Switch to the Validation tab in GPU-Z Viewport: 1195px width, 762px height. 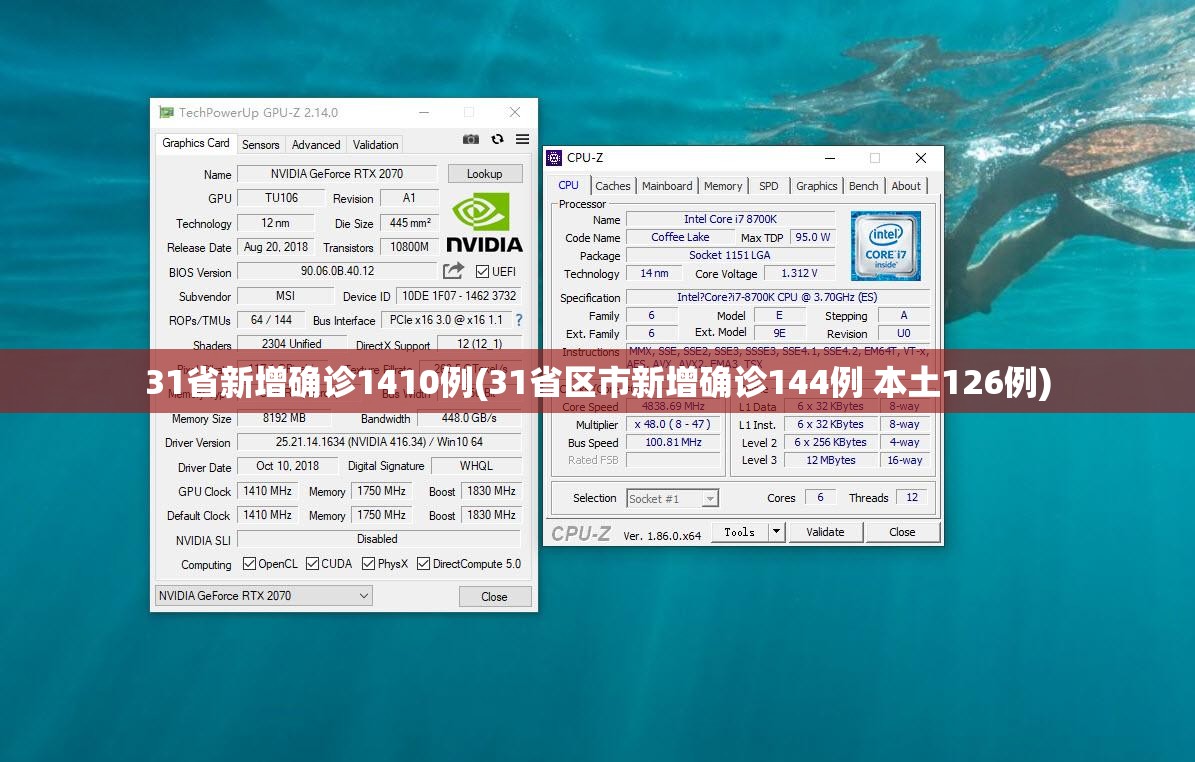[x=375, y=144]
